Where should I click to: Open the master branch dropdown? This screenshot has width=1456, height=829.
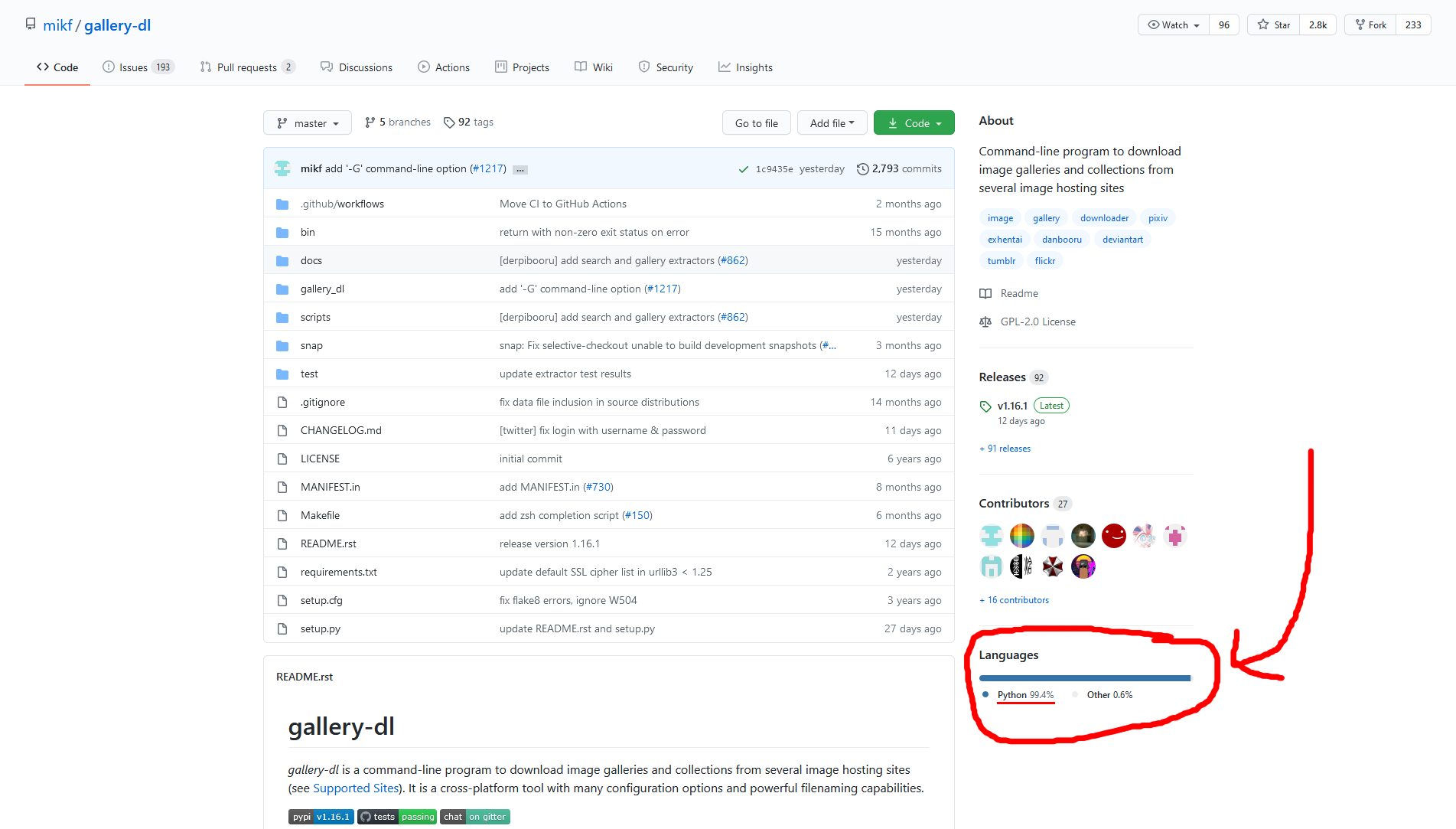307,122
